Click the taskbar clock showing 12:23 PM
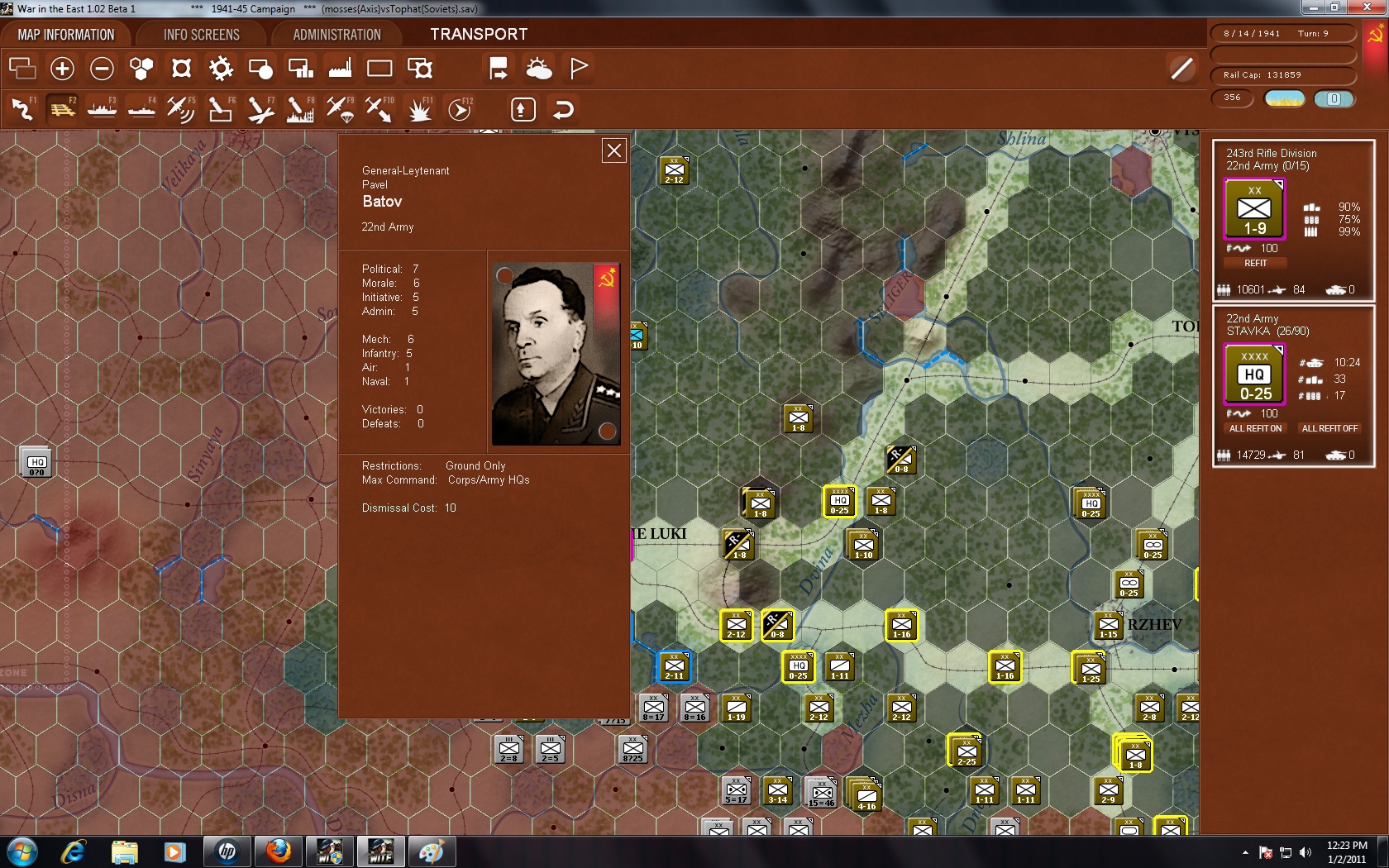The height and width of the screenshot is (868, 1389). (1347, 852)
